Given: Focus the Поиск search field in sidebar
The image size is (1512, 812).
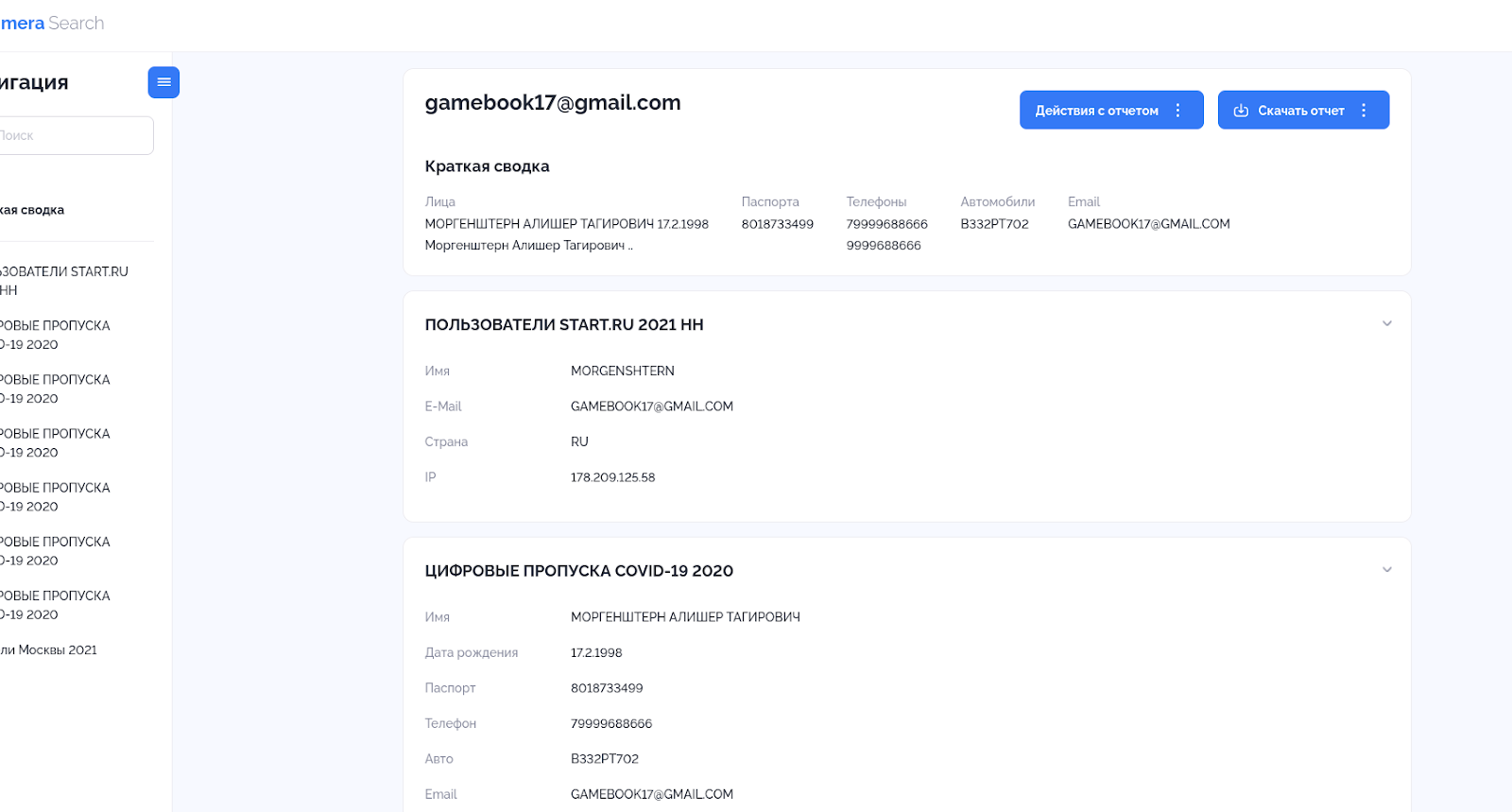Looking at the screenshot, I should [x=76, y=136].
